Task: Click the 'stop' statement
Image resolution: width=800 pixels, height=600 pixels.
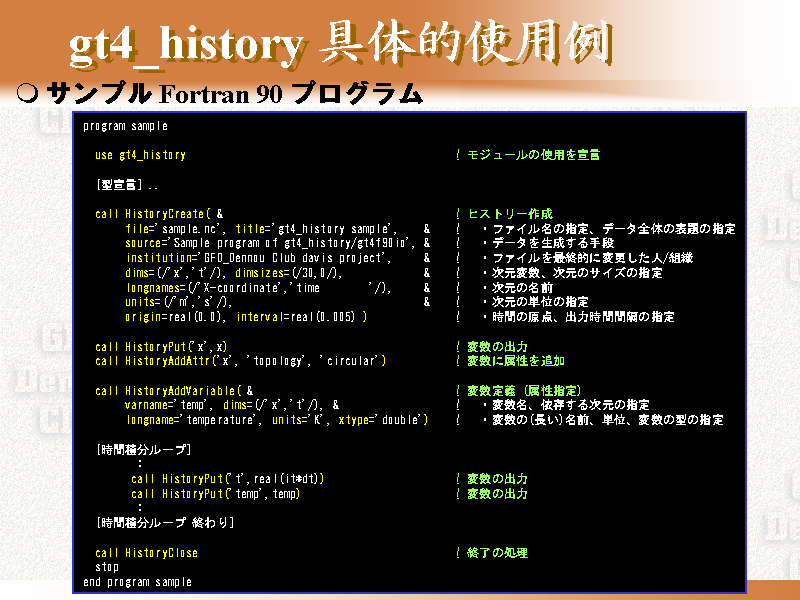Action: point(107,567)
